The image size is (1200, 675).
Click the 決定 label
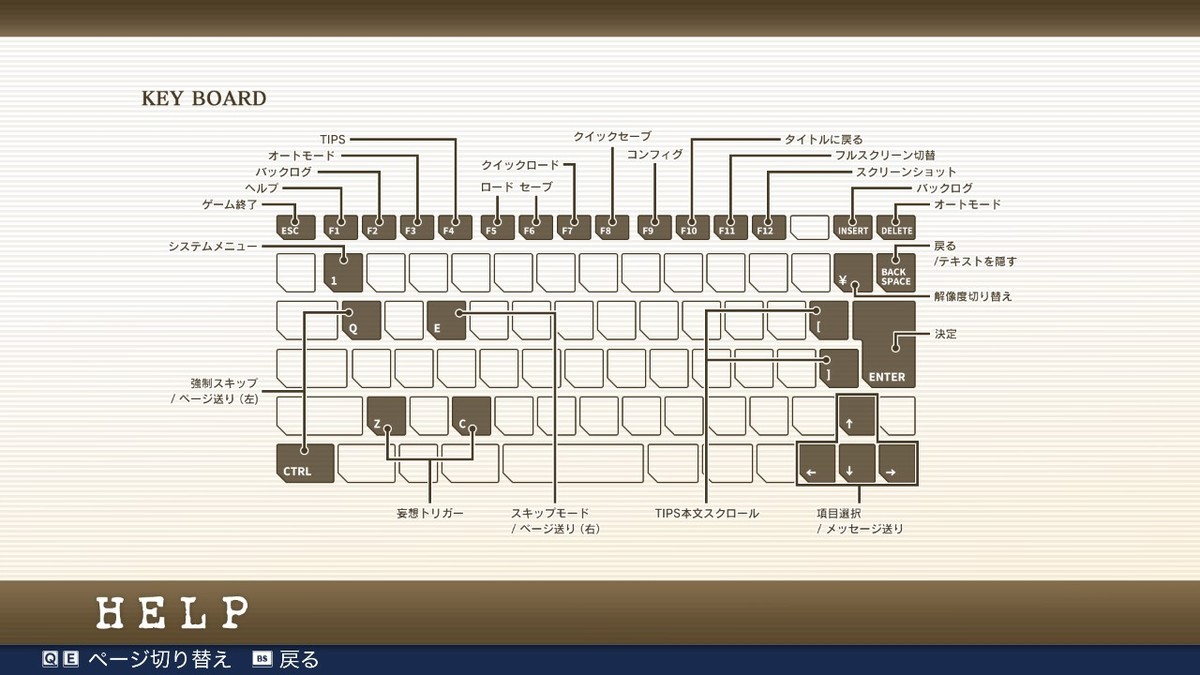click(945, 333)
